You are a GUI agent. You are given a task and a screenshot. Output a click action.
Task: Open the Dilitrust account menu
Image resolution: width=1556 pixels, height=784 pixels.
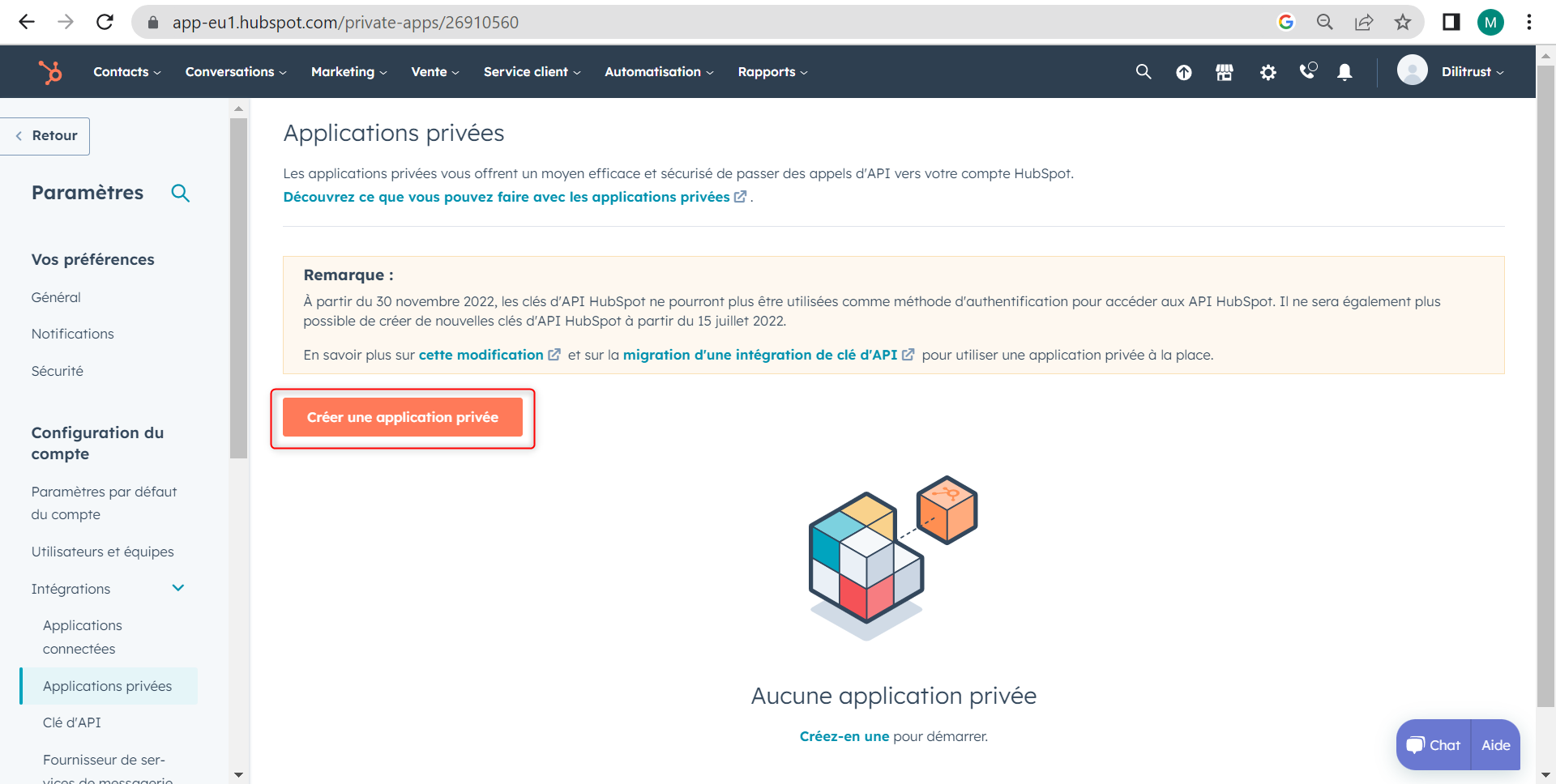click(1473, 72)
